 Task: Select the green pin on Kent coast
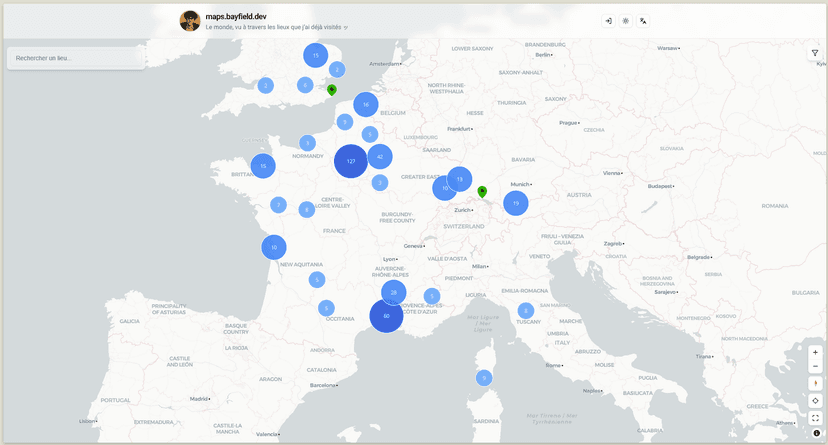pyautogui.click(x=331, y=90)
